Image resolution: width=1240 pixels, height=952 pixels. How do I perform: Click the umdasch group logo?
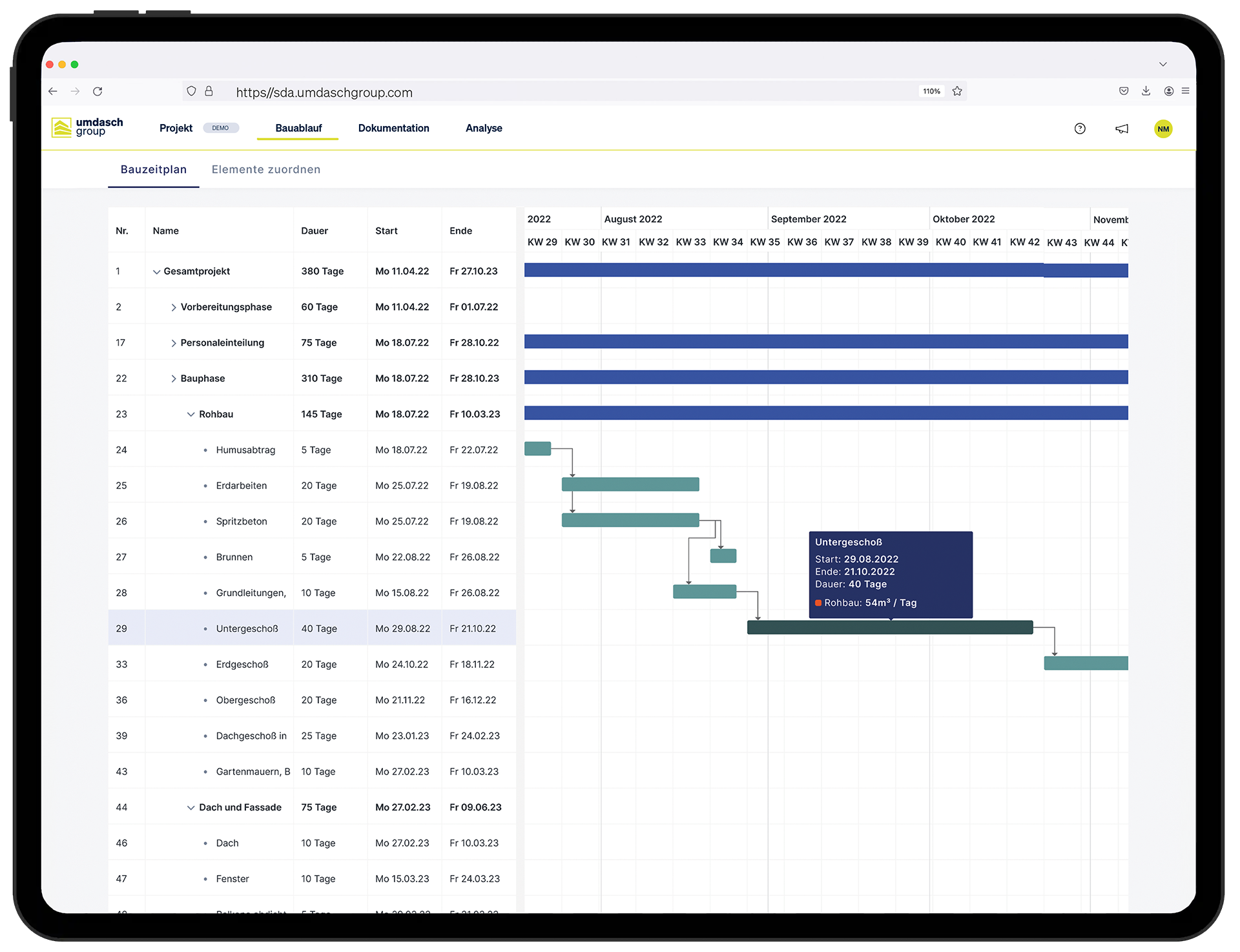coord(87,128)
